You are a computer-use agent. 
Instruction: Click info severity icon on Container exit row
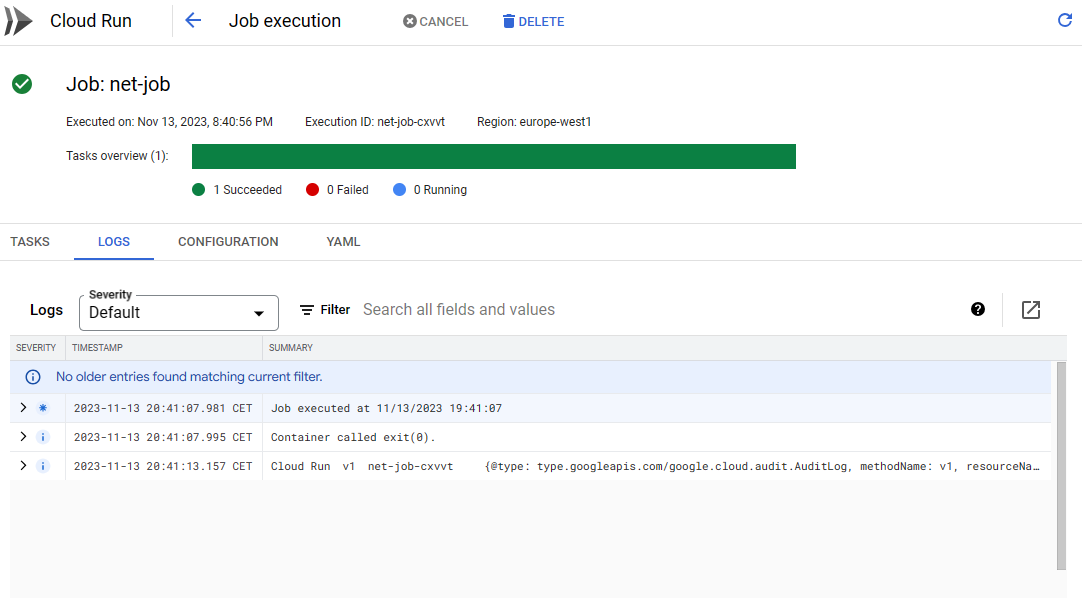click(x=43, y=437)
